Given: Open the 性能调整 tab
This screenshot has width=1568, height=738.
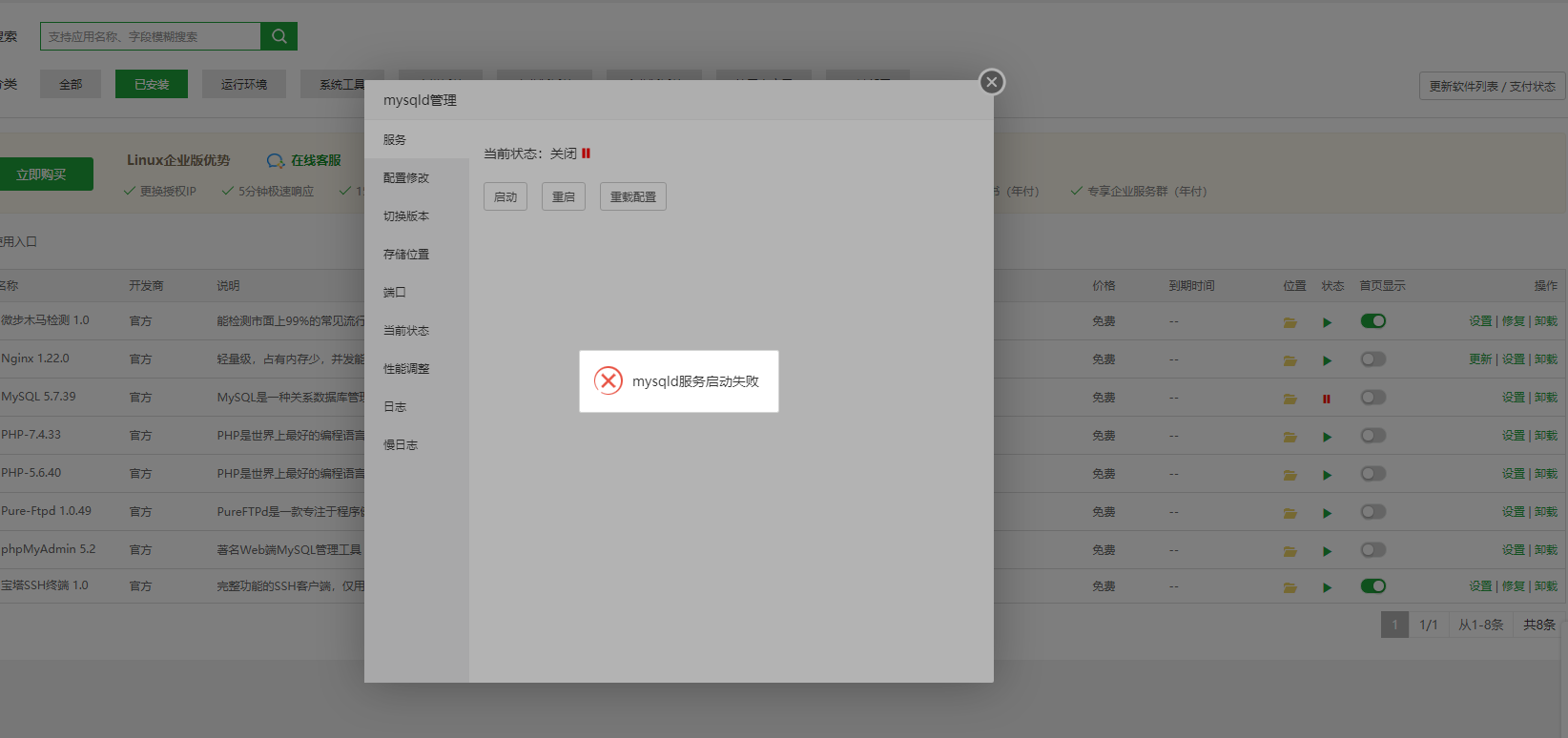Looking at the screenshot, I should 417,368.
